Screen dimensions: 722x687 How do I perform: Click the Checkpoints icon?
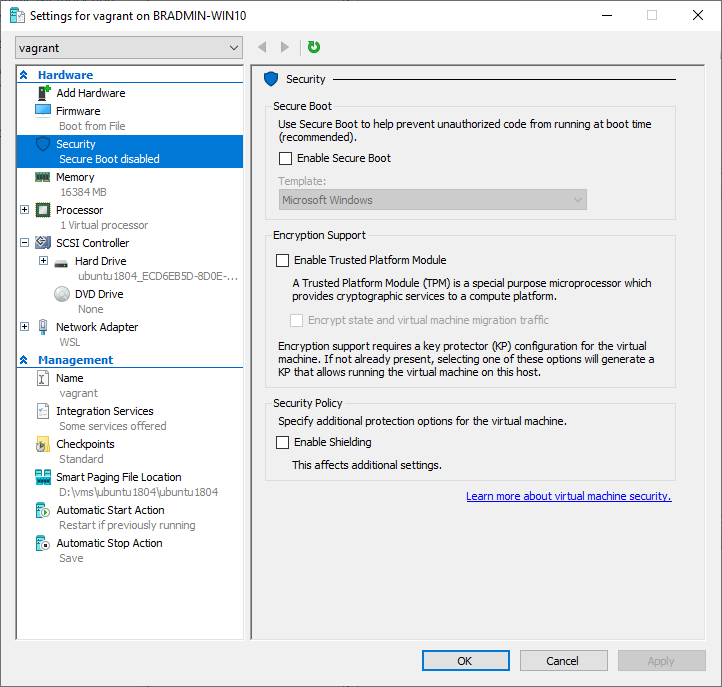[43, 444]
